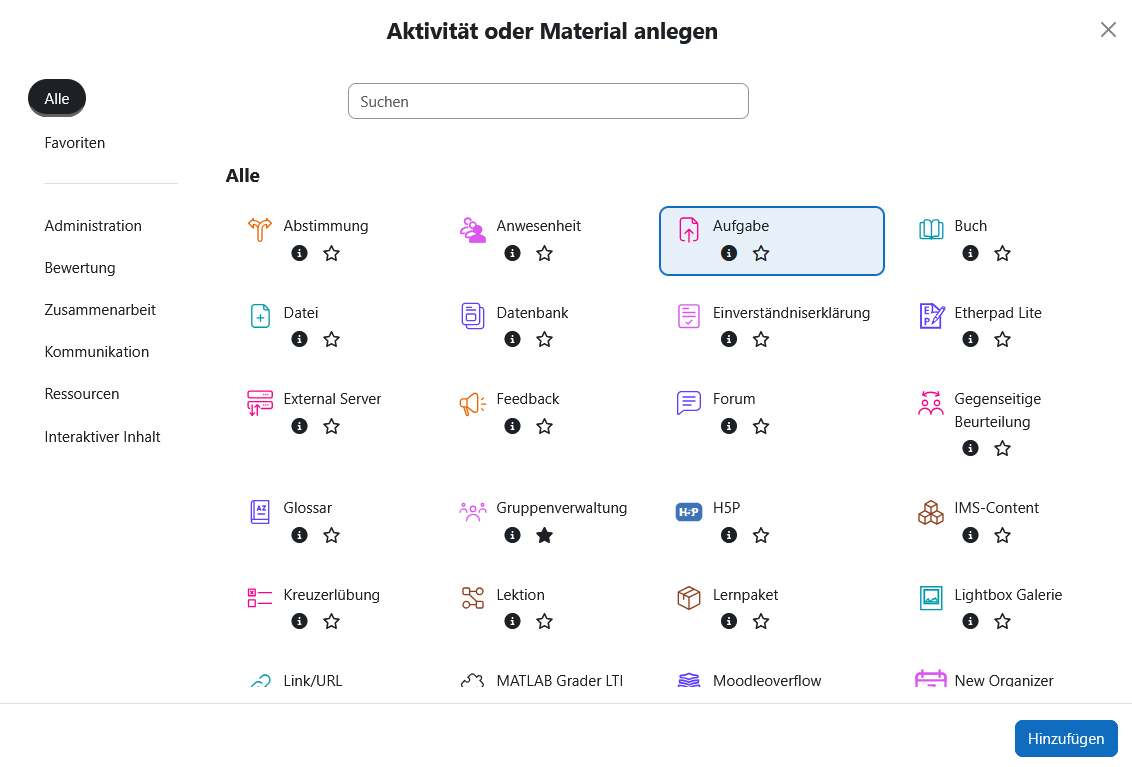Mark Kreuzerlübung as favorite
Viewport: 1132px width, 767px height.
point(331,621)
